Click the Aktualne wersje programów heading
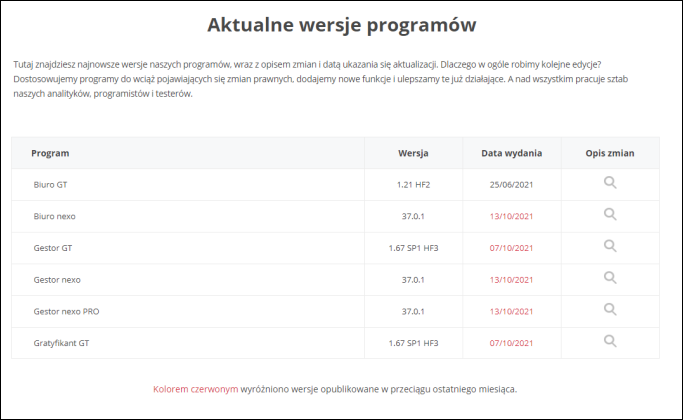683x420 pixels. pyautogui.click(x=342, y=25)
